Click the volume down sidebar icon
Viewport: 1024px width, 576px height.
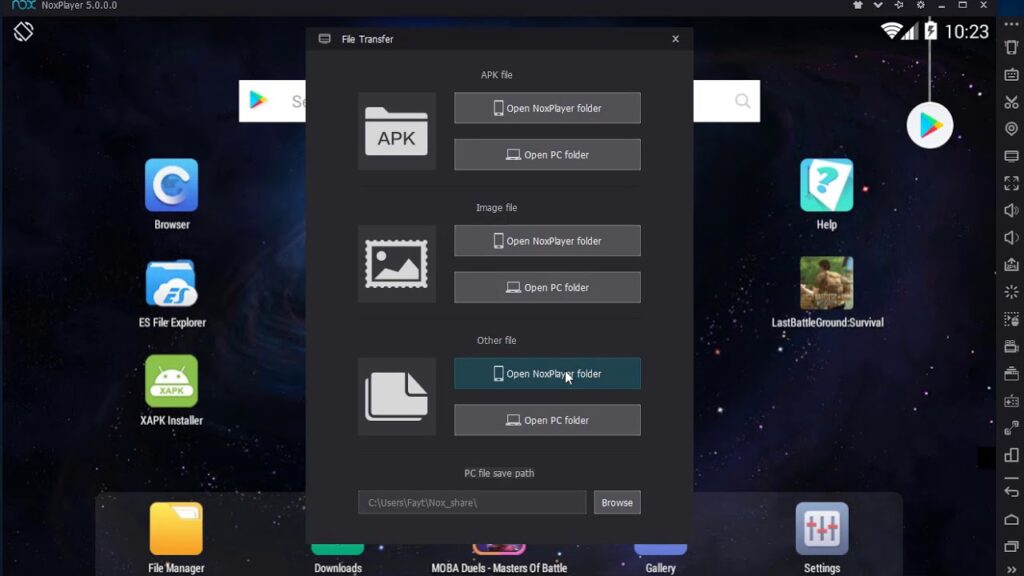1011,238
